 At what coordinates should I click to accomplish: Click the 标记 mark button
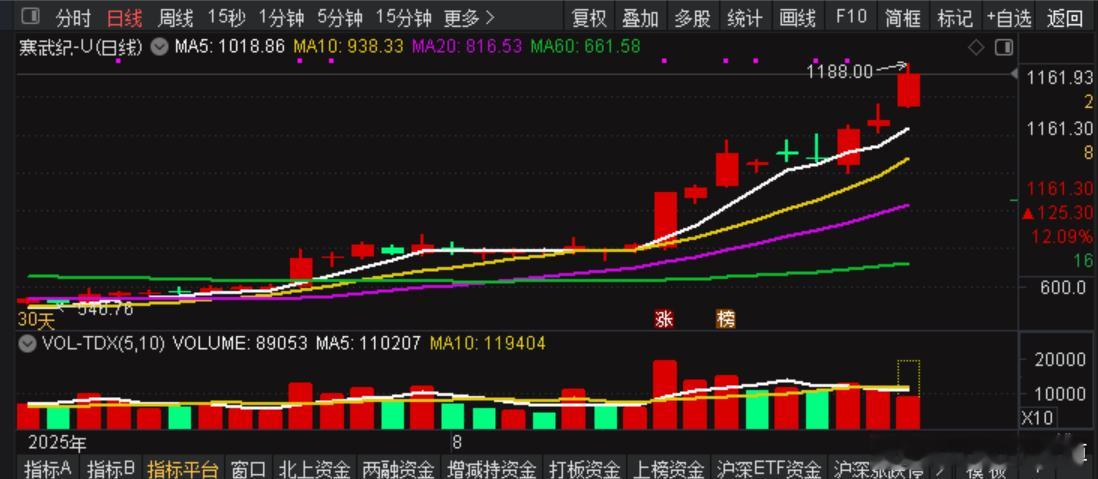955,18
